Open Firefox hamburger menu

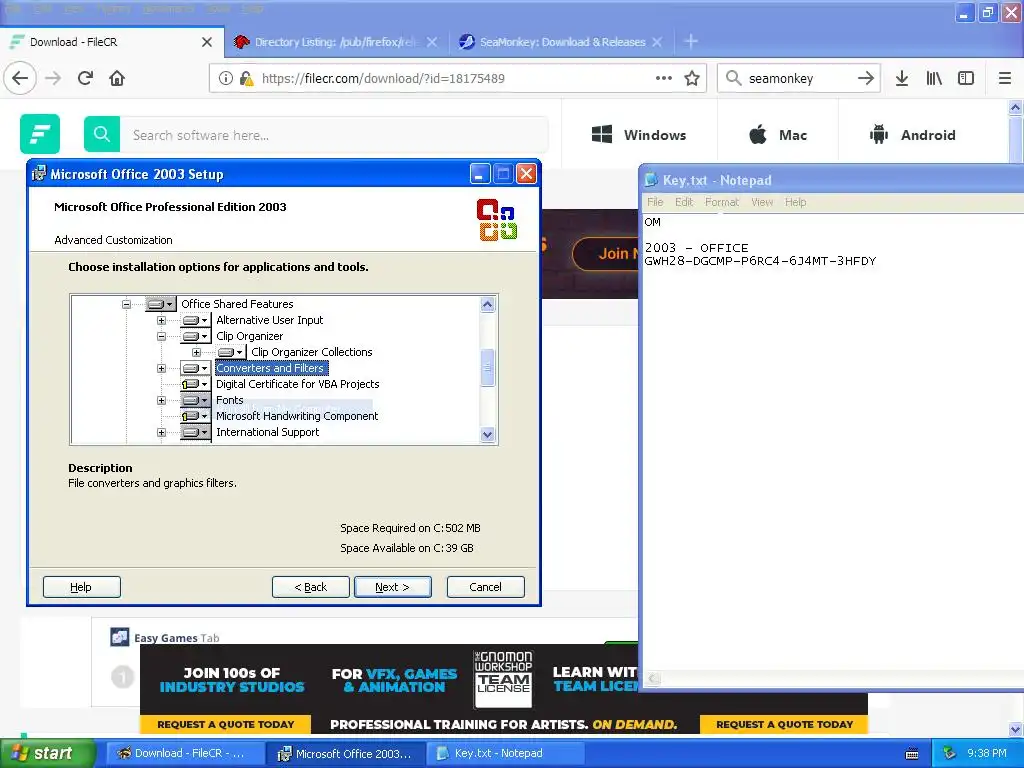[x=1005, y=78]
